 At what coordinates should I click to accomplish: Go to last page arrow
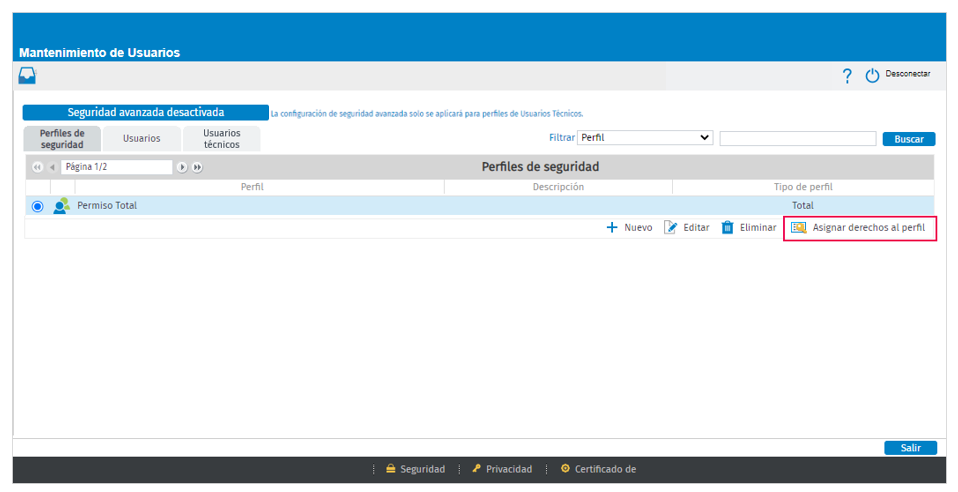point(197,167)
